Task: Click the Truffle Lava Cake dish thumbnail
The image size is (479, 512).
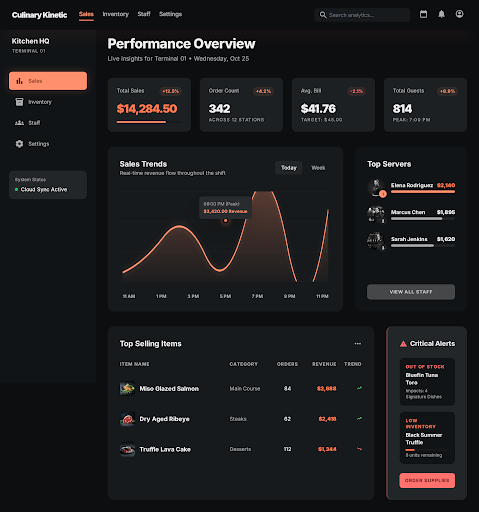Action: [x=127, y=449]
